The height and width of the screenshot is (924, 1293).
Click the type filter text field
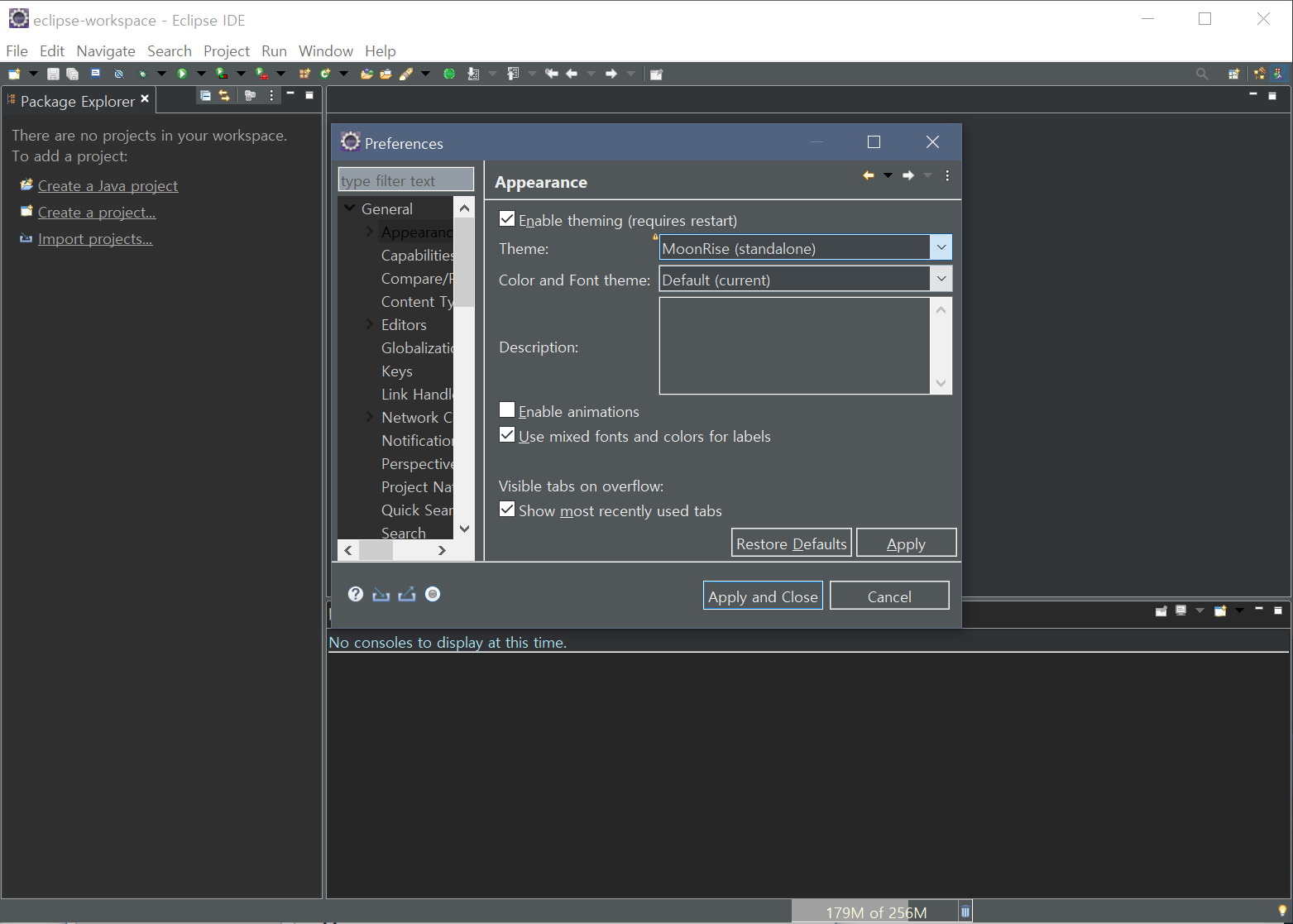tap(405, 180)
